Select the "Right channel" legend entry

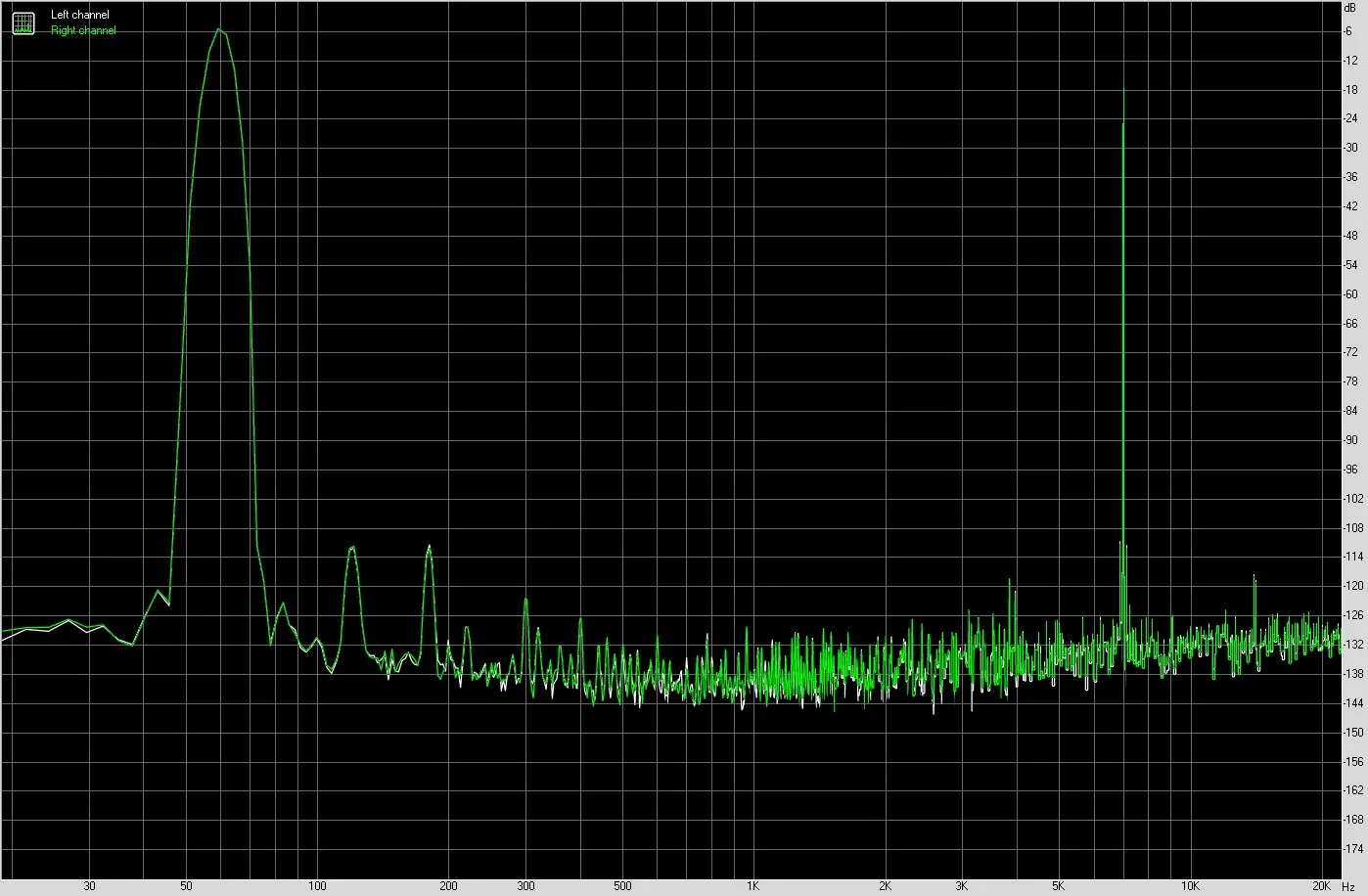[x=83, y=30]
